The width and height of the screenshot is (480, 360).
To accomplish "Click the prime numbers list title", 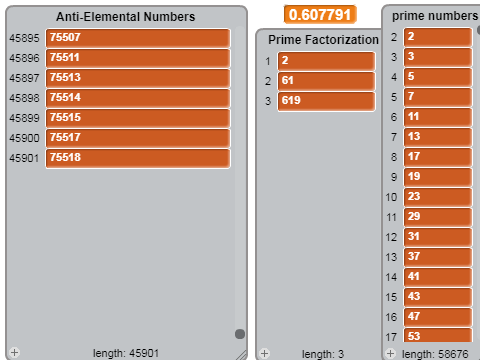I will [x=435, y=16].
